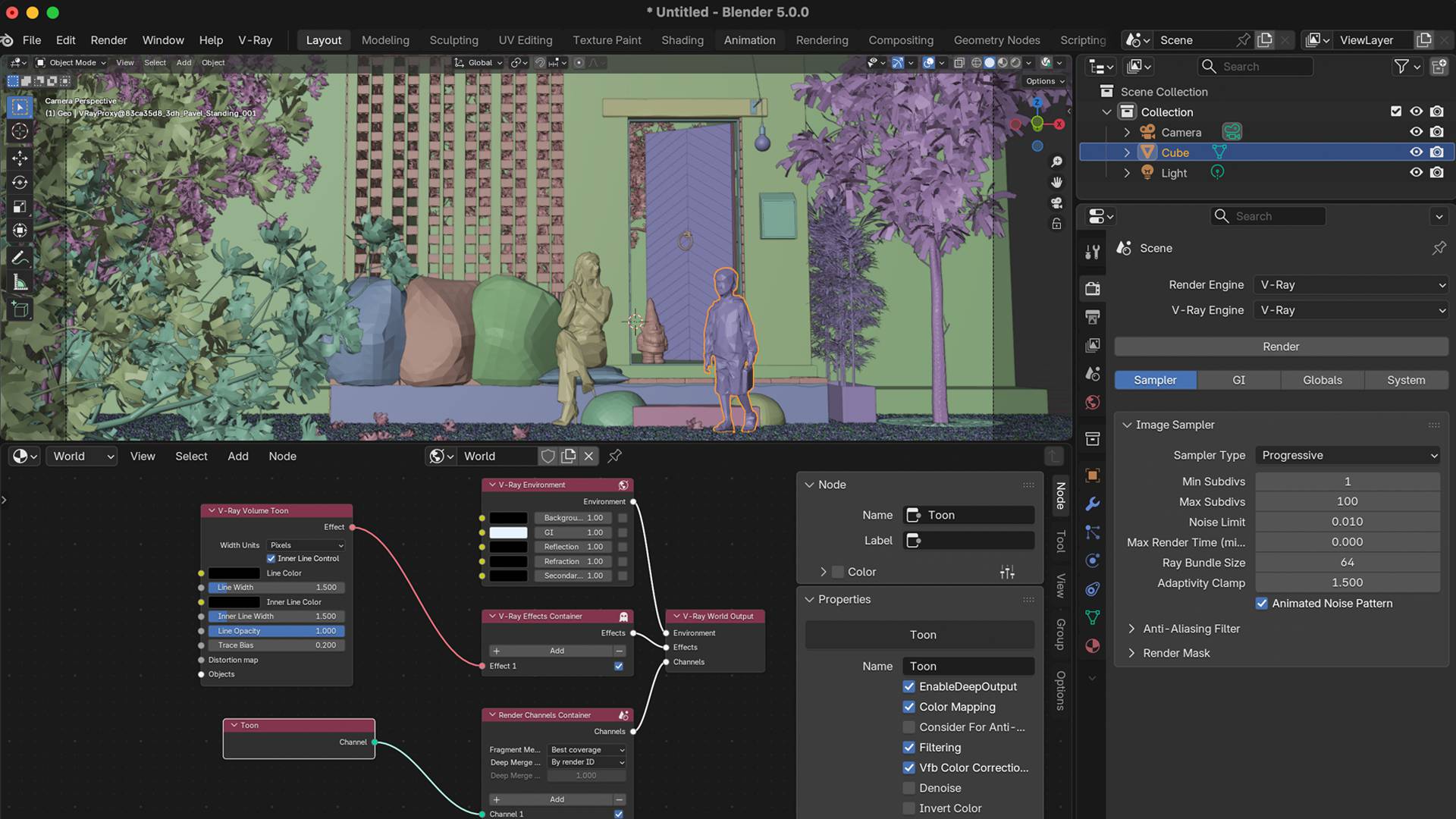Collapse the Cube item in the outliner
This screenshot has width=1456, height=819.
coord(1127,152)
